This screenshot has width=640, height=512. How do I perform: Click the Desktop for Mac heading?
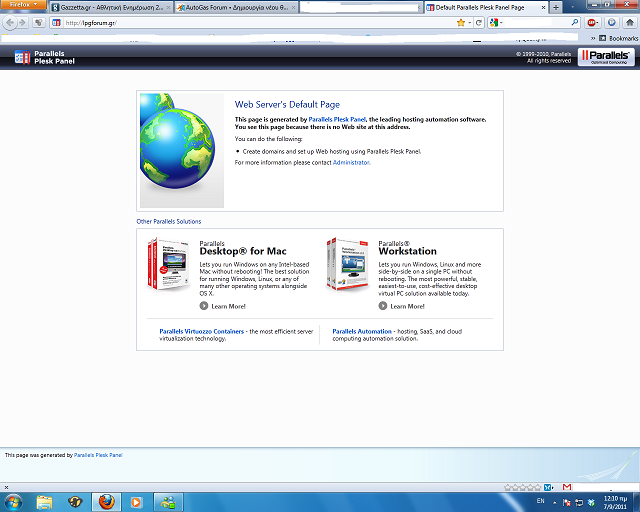pyautogui.click(x=243, y=251)
